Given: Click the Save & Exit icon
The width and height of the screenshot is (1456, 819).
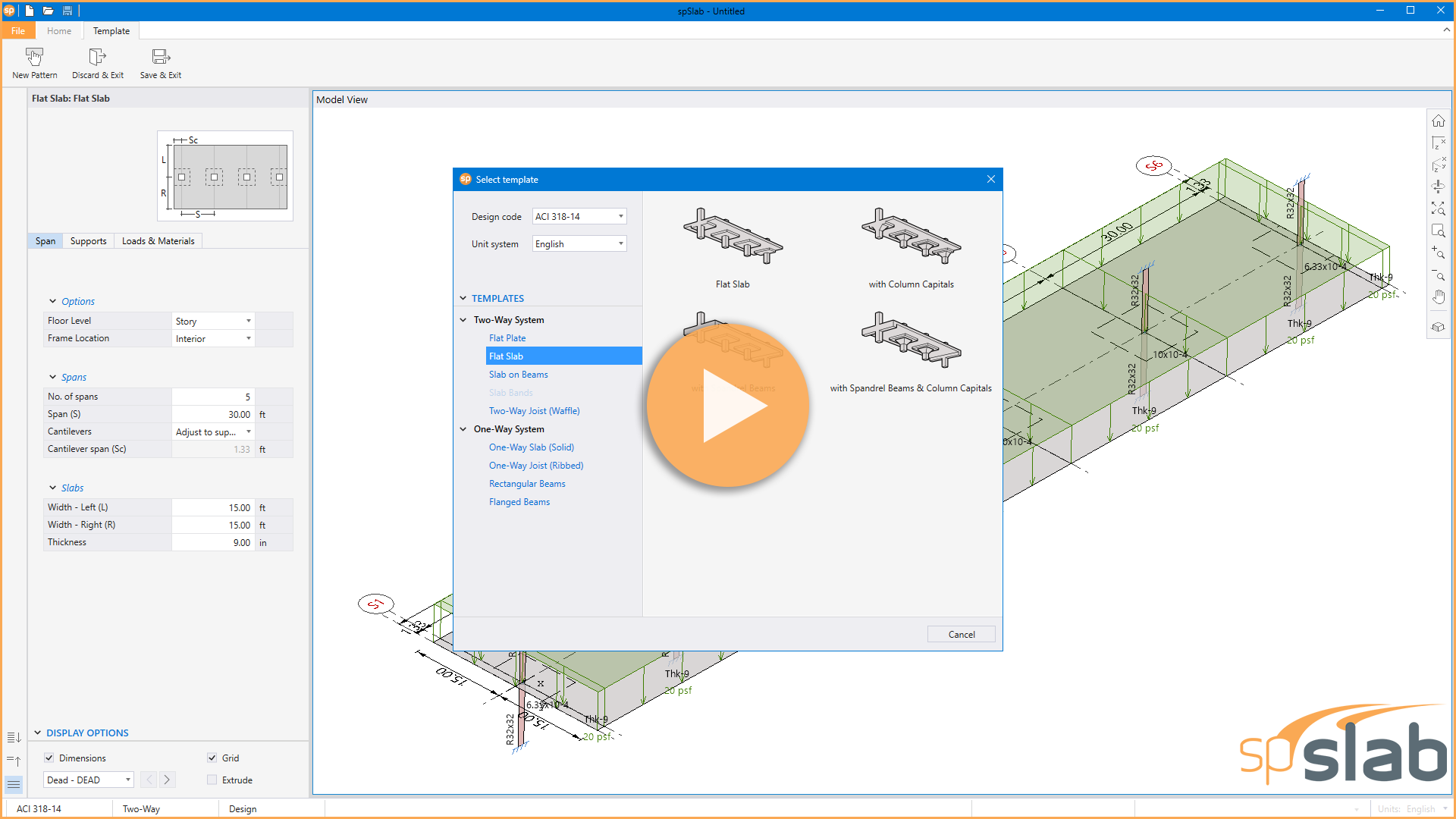Looking at the screenshot, I should point(161,57).
